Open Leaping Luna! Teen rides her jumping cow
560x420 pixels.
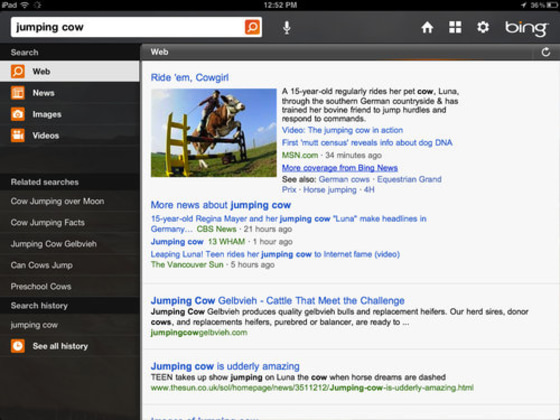coord(275,254)
